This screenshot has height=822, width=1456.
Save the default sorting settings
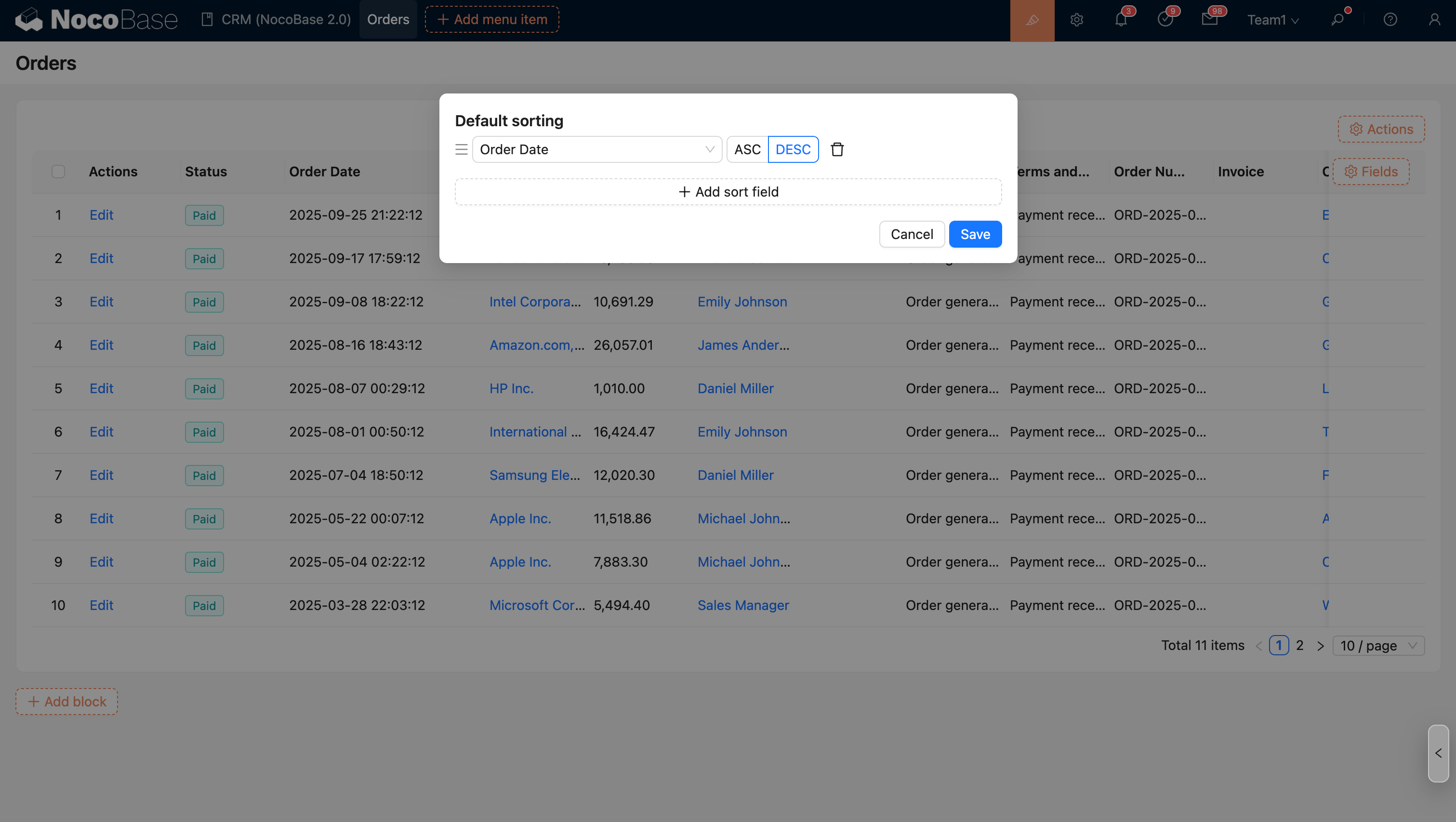coord(975,234)
